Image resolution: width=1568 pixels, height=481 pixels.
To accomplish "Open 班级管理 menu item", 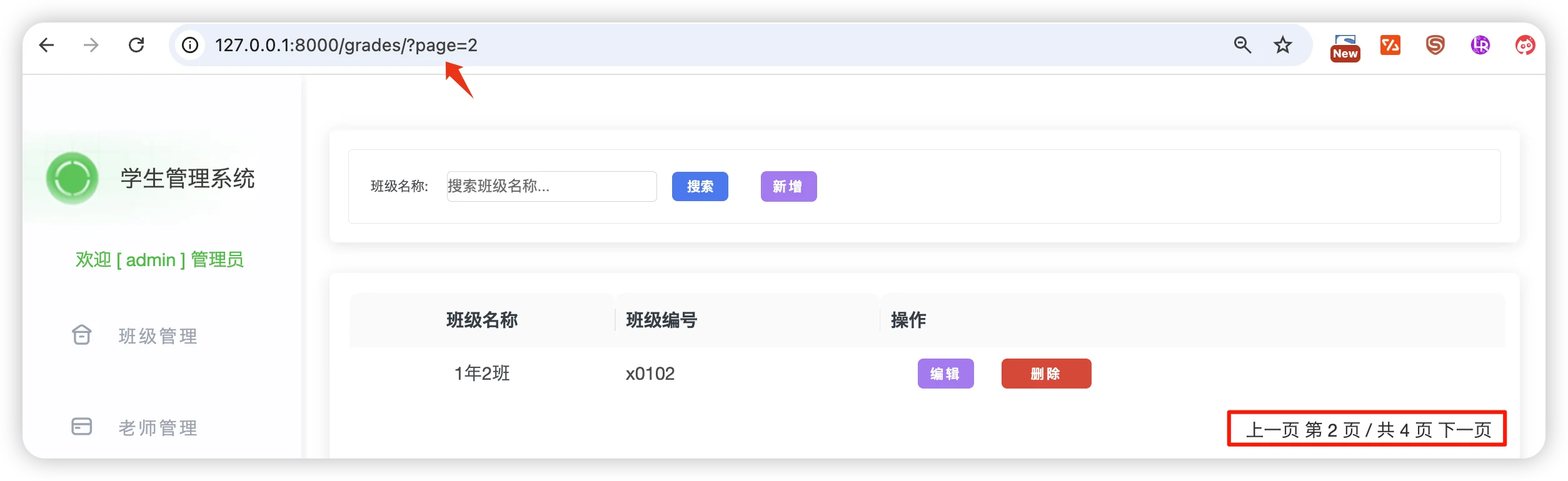I will pos(158,336).
